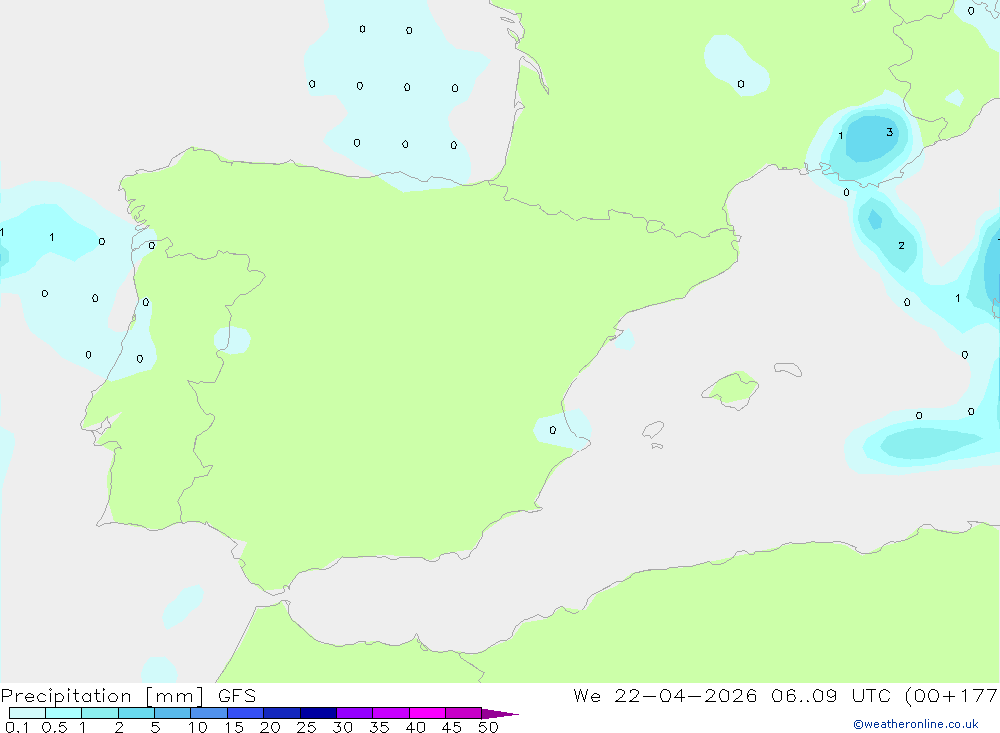The height and width of the screenshot is (733, 1000).
Task: Click the Menorca island outline
Action: tap(788, 369)
